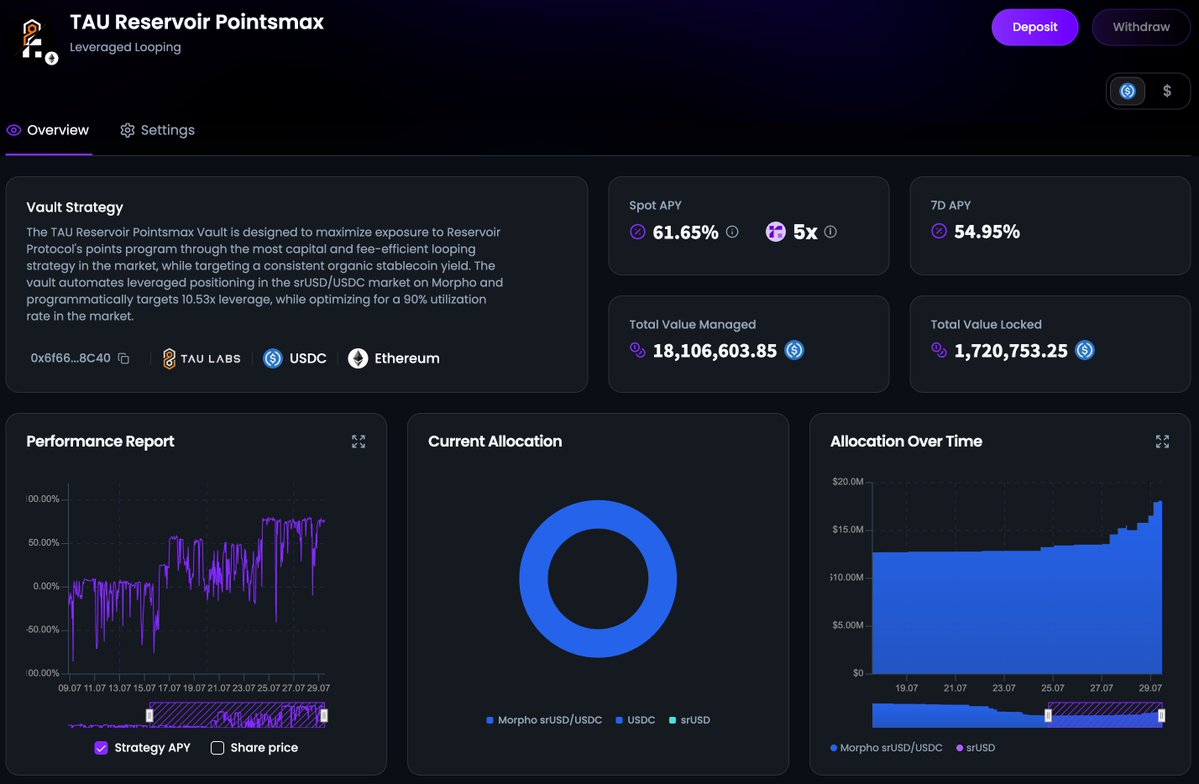Click the $20.0M axis label
The height and width of the screenshot is (784, 1199).
click(x=847, y=482)
